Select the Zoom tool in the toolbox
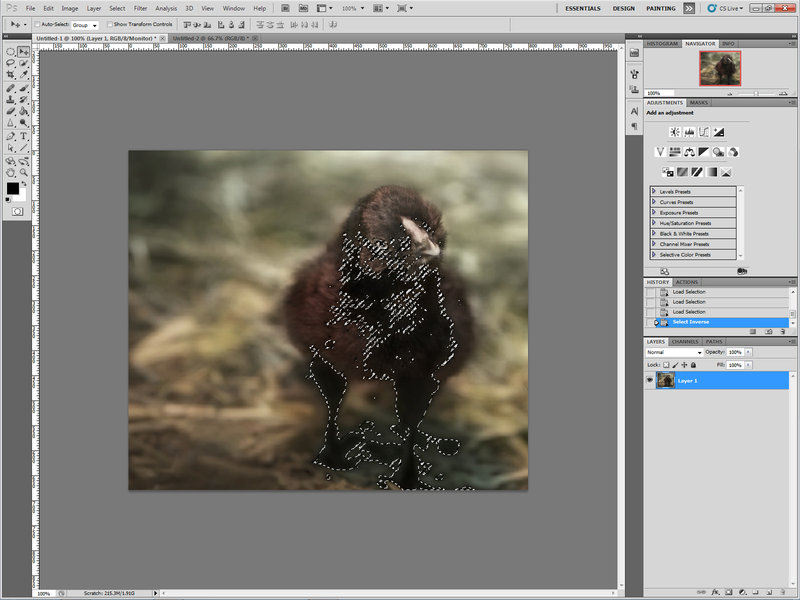 (23, 172)
